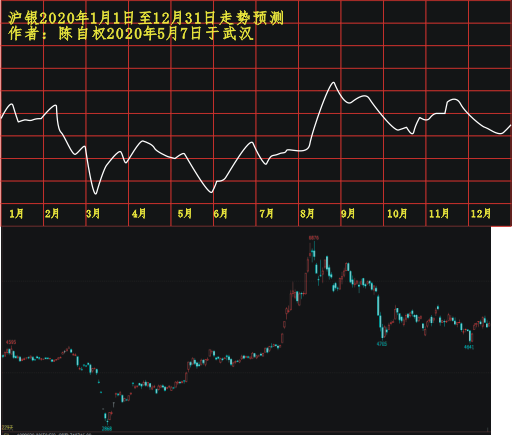Click the '1月' axis label
This screenshot has width=512, height=435.
click(16, 214)
